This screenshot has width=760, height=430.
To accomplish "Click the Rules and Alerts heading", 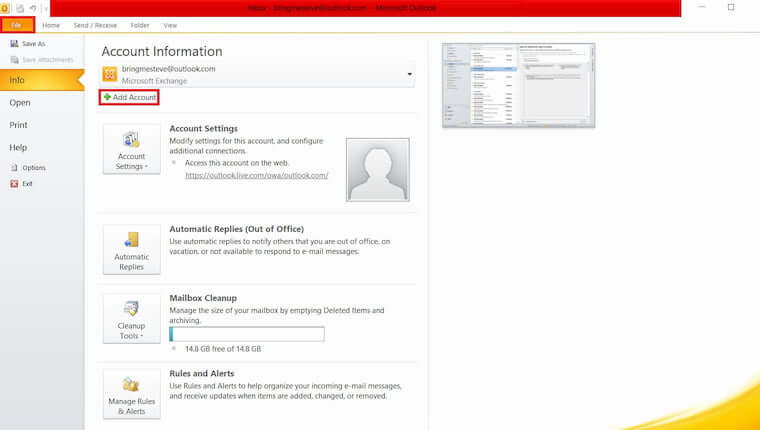I will point(202,374).
